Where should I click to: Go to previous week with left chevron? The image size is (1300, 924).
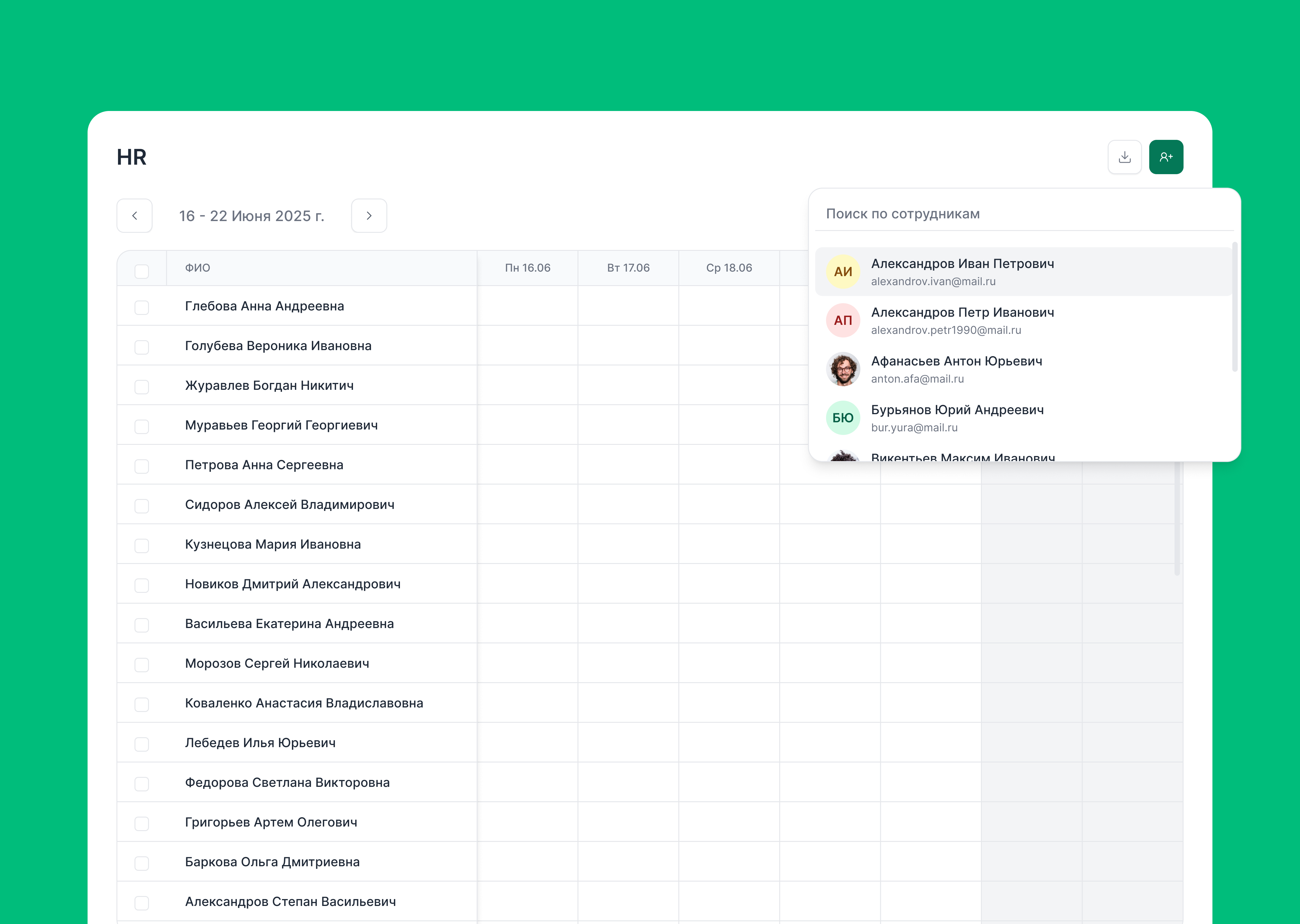point(134,216)
